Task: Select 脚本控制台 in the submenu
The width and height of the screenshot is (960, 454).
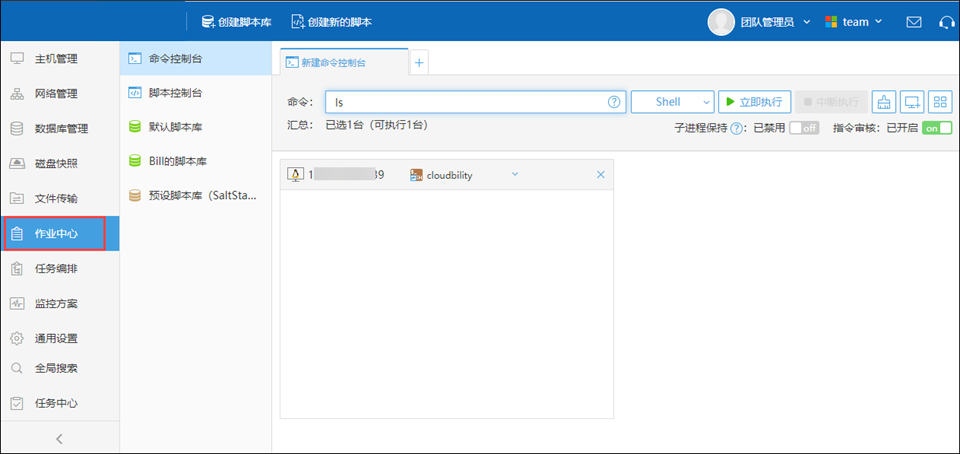Action: pos(175,93)
